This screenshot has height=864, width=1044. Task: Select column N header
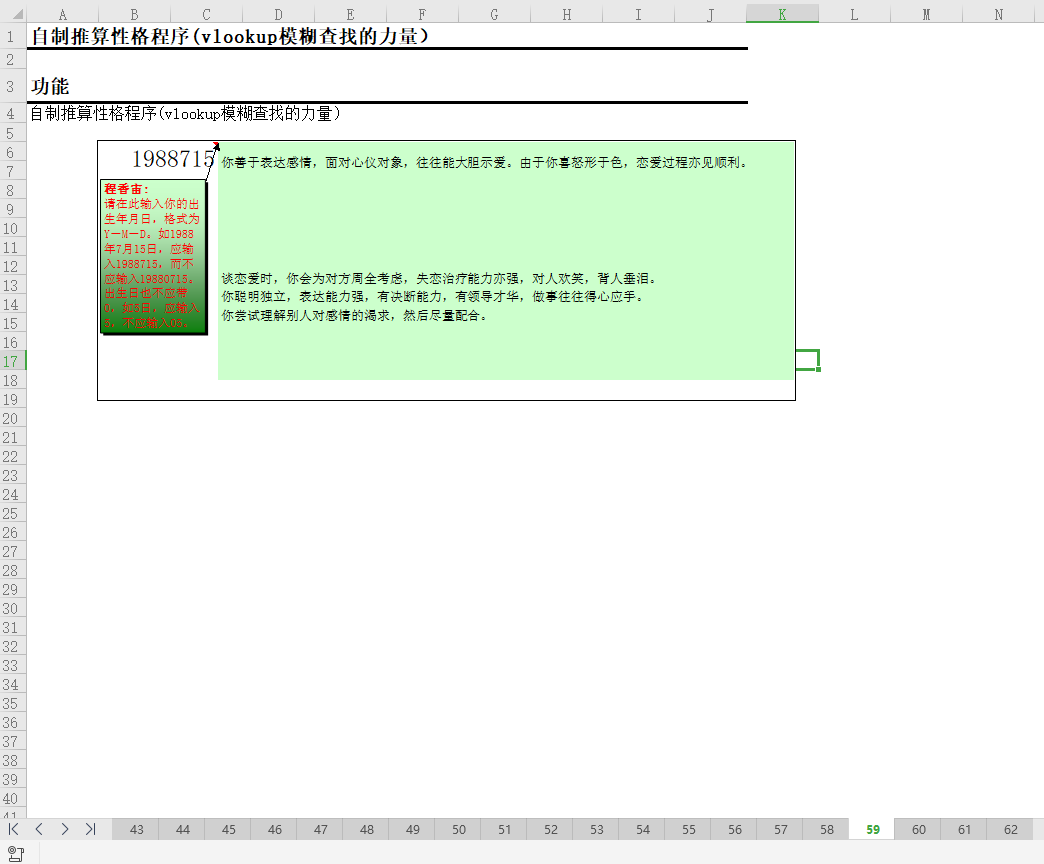pyautogui.click(x=998, y=14)
